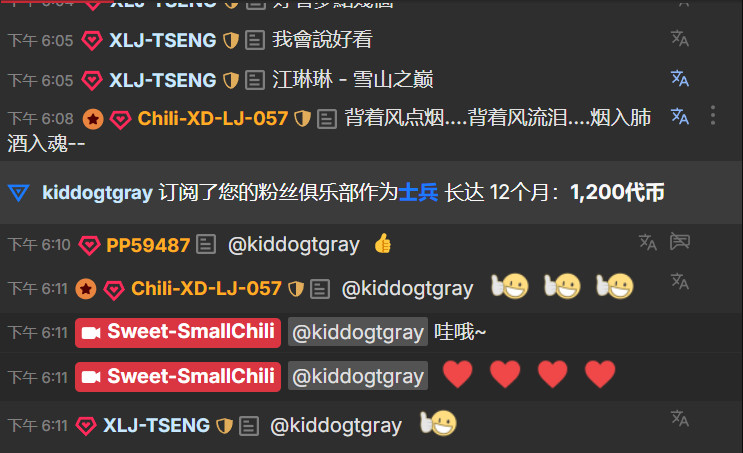743x453 pixels.
Task: Translate XLJ-TSENG's 6:11 thumbs-up message
Action: pos(680,418)
